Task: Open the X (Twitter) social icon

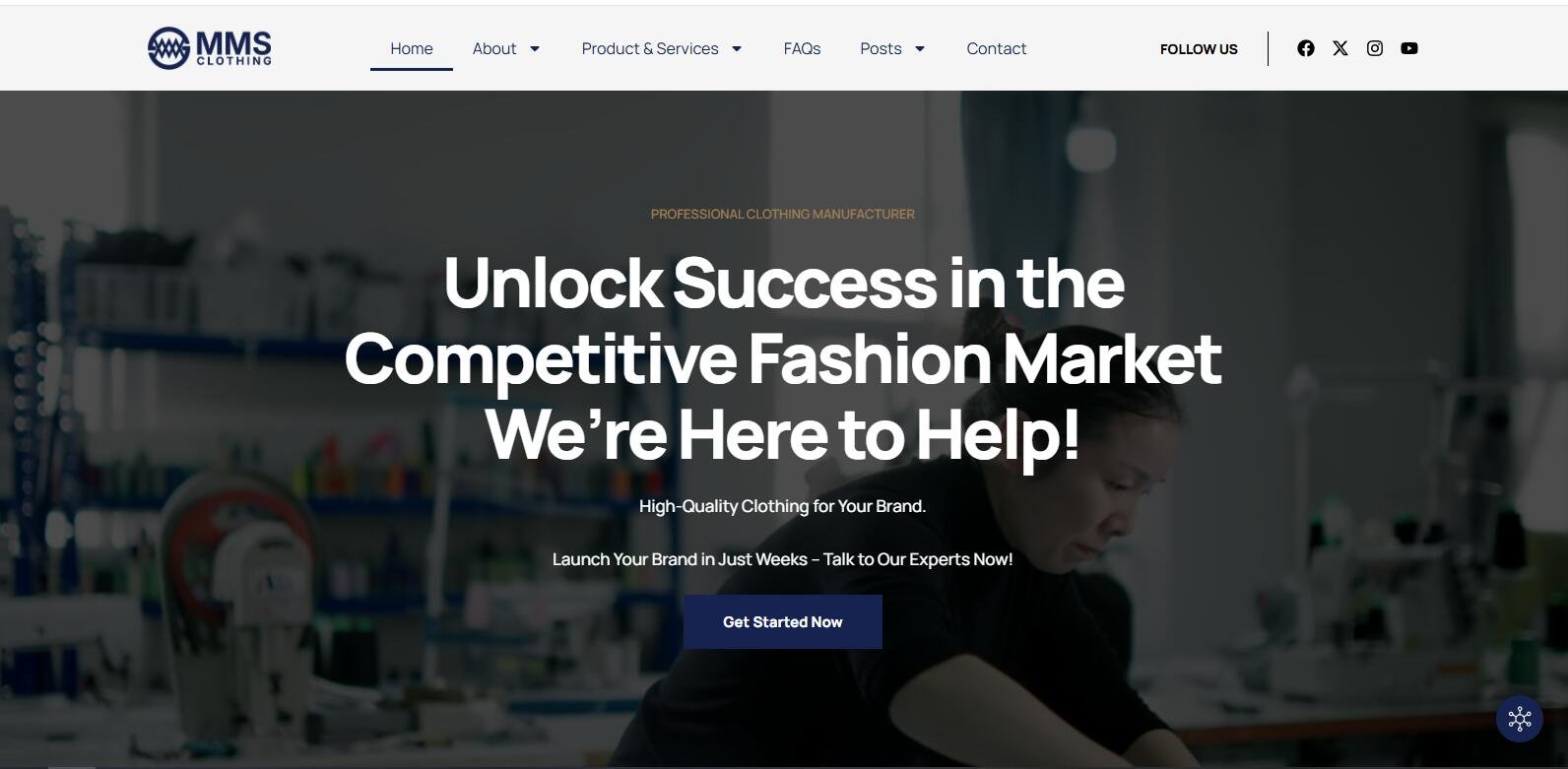Action: 1340,48
